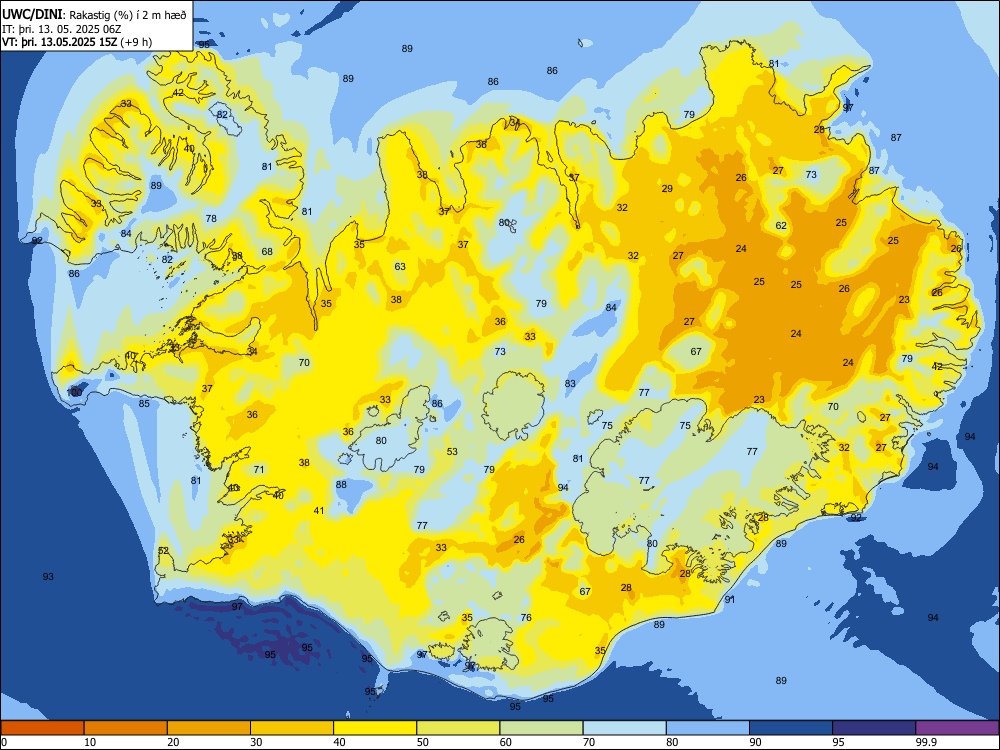1000x750 pixels.
Task: Click the '63' humidity value
Action: pyautogui.click(x=400, y=266)
